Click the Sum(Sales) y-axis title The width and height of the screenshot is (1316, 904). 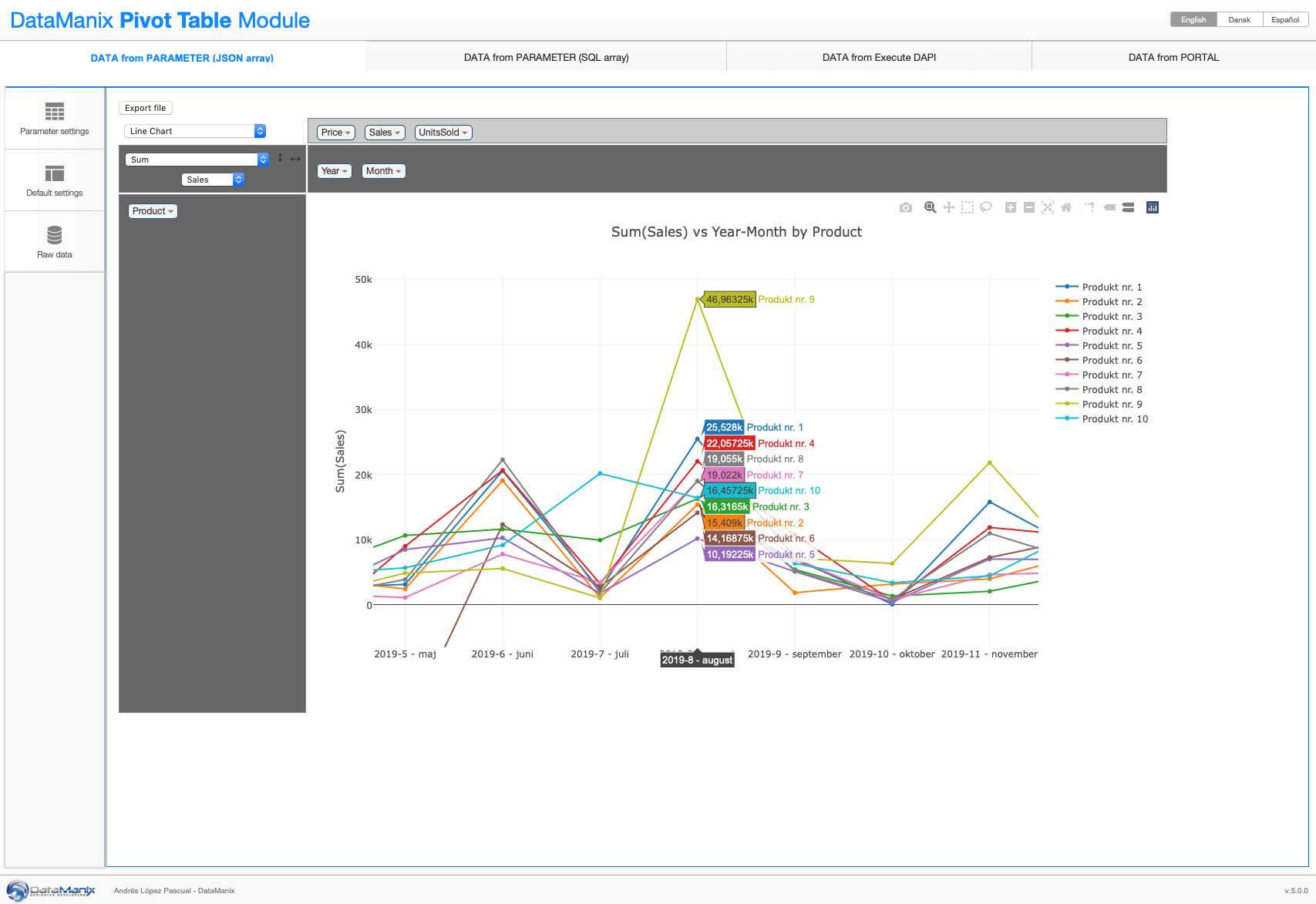coord(340,461)
